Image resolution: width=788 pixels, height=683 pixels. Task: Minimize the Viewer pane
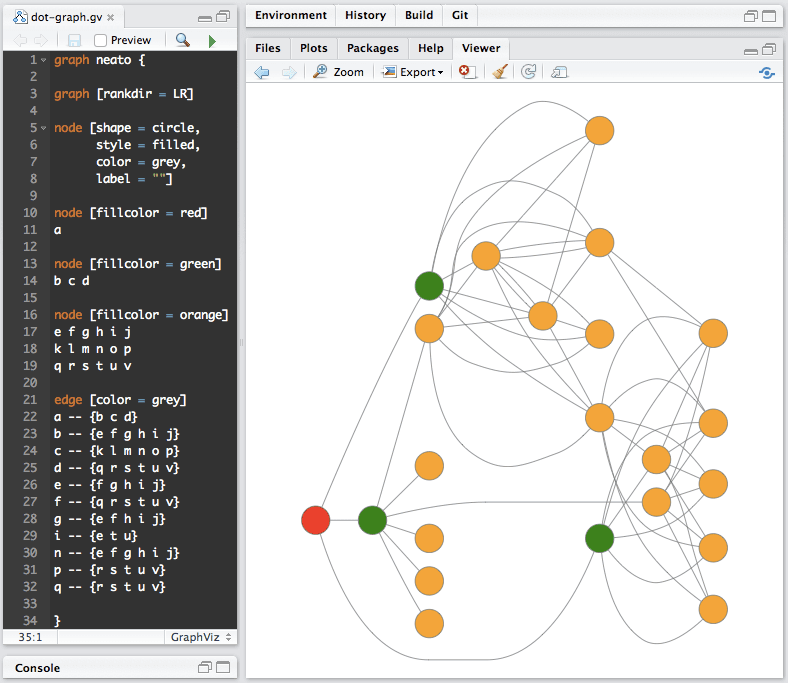click(751, 51)
